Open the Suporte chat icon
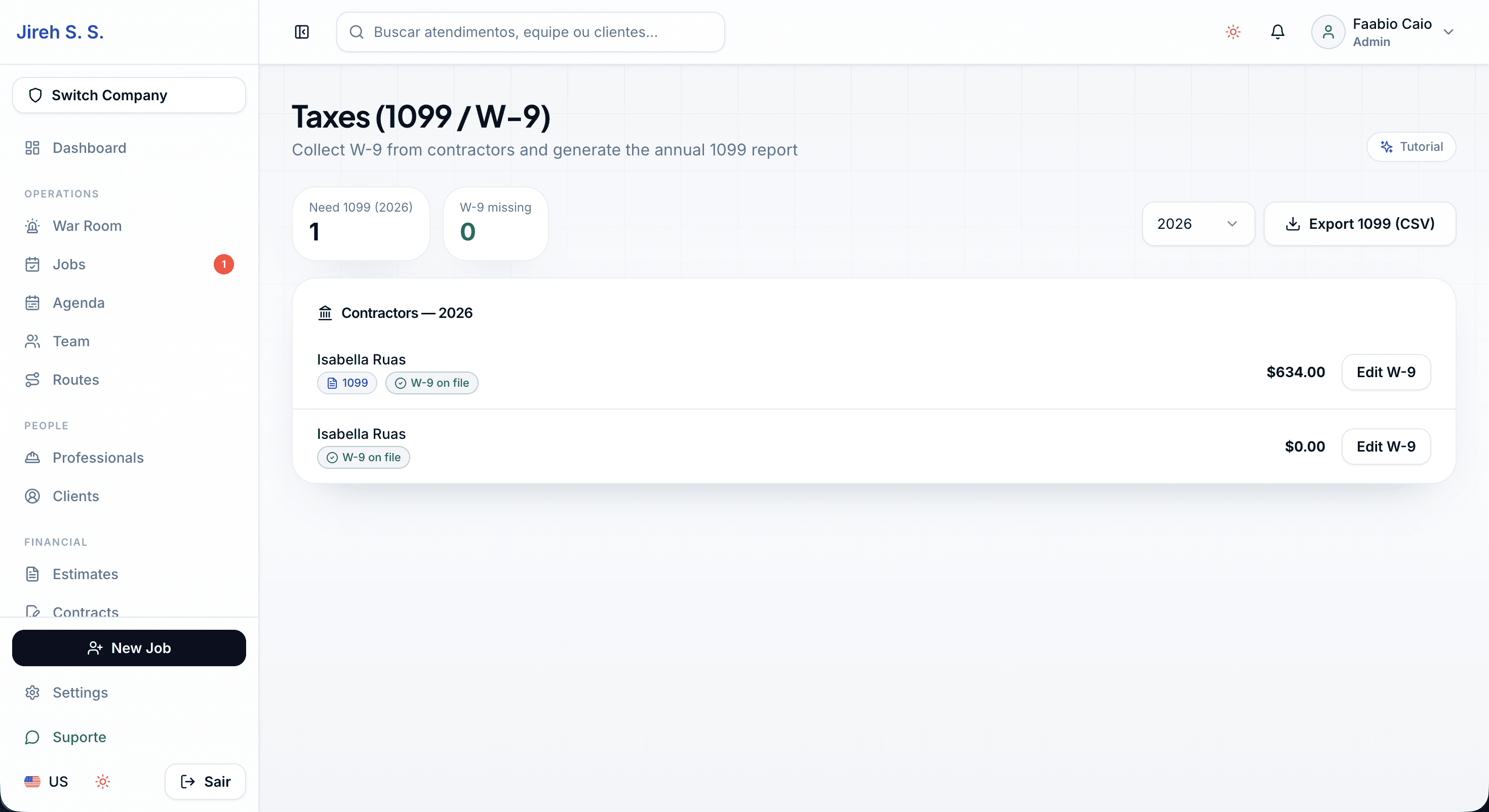The height and width of the screenshot is (812, 1489). coord(32,737)
